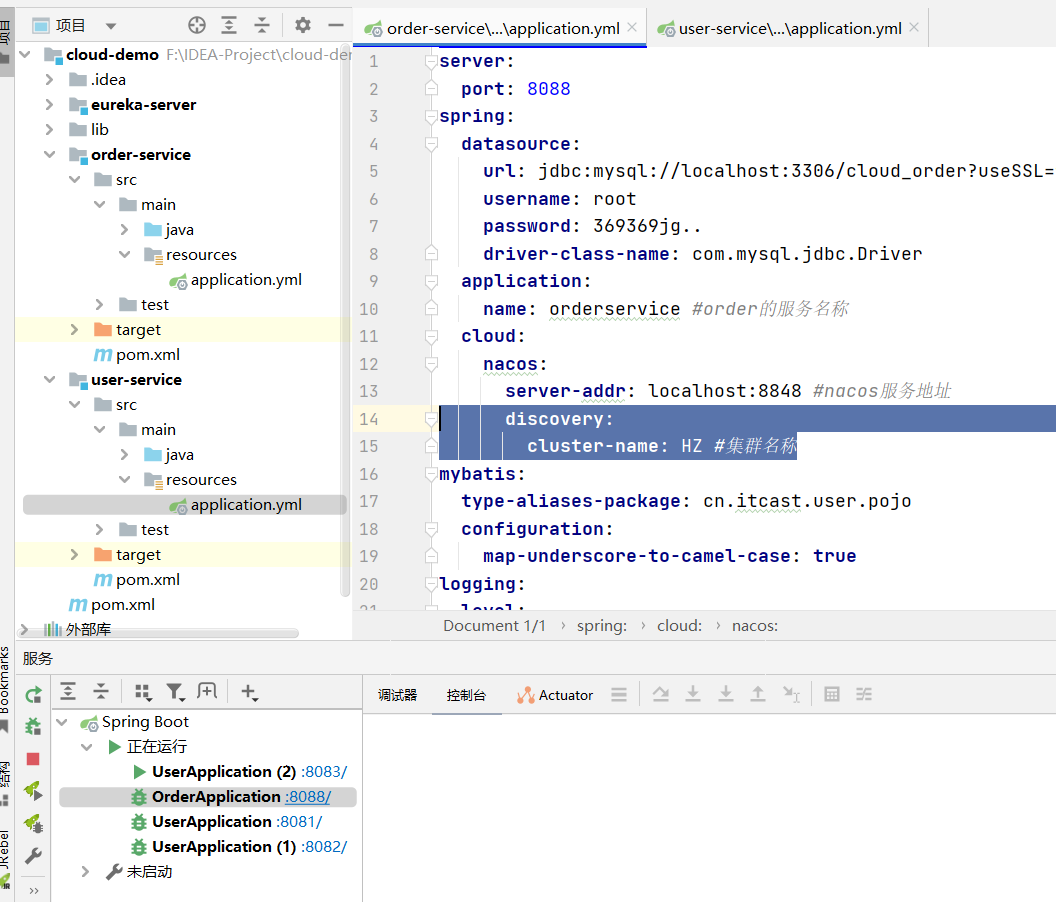Collapse all services toolbar icon
The width and height of the screenshot is (1056, 902).
tap(100, 691)
